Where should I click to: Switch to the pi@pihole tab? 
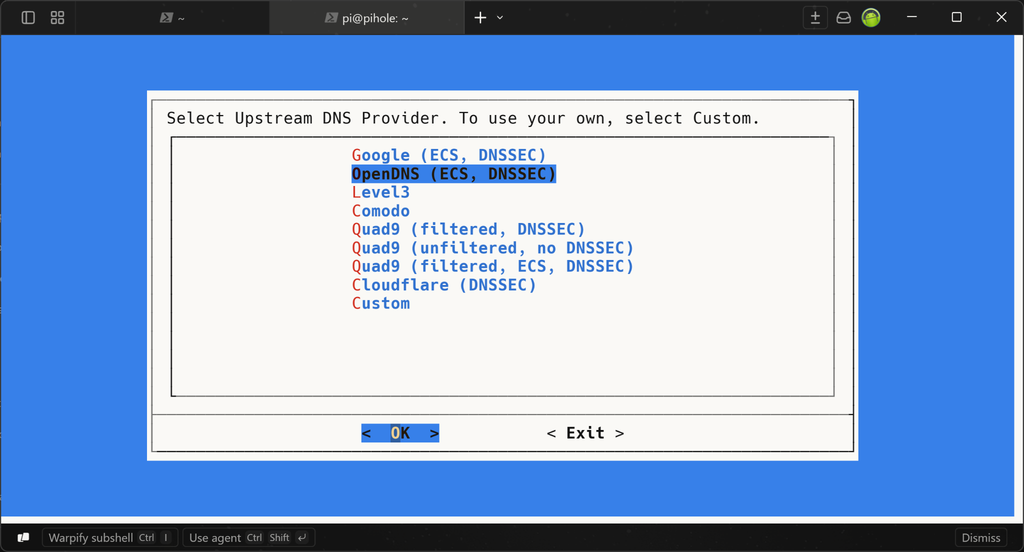(367, 18)
